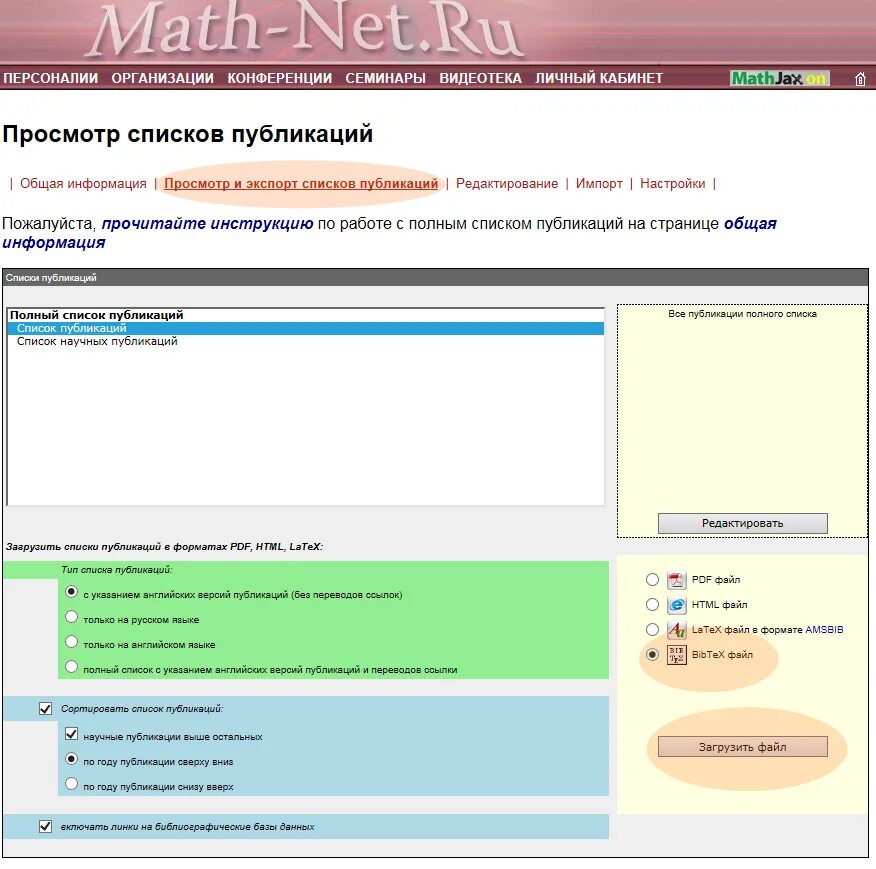The width and height of the screenshot is (876, 869).
Task: Click the HTML file browser icon
Action: [x=677, y=605]
